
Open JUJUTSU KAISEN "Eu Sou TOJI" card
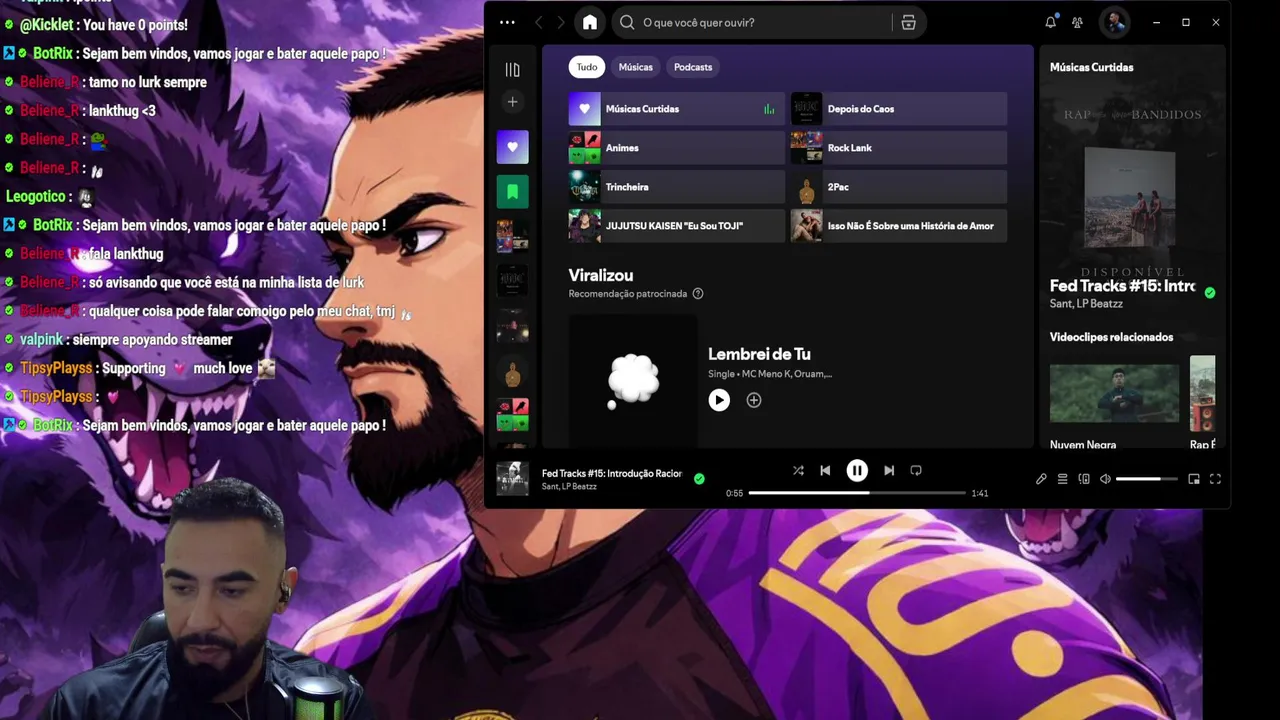[x=677, y=226]
